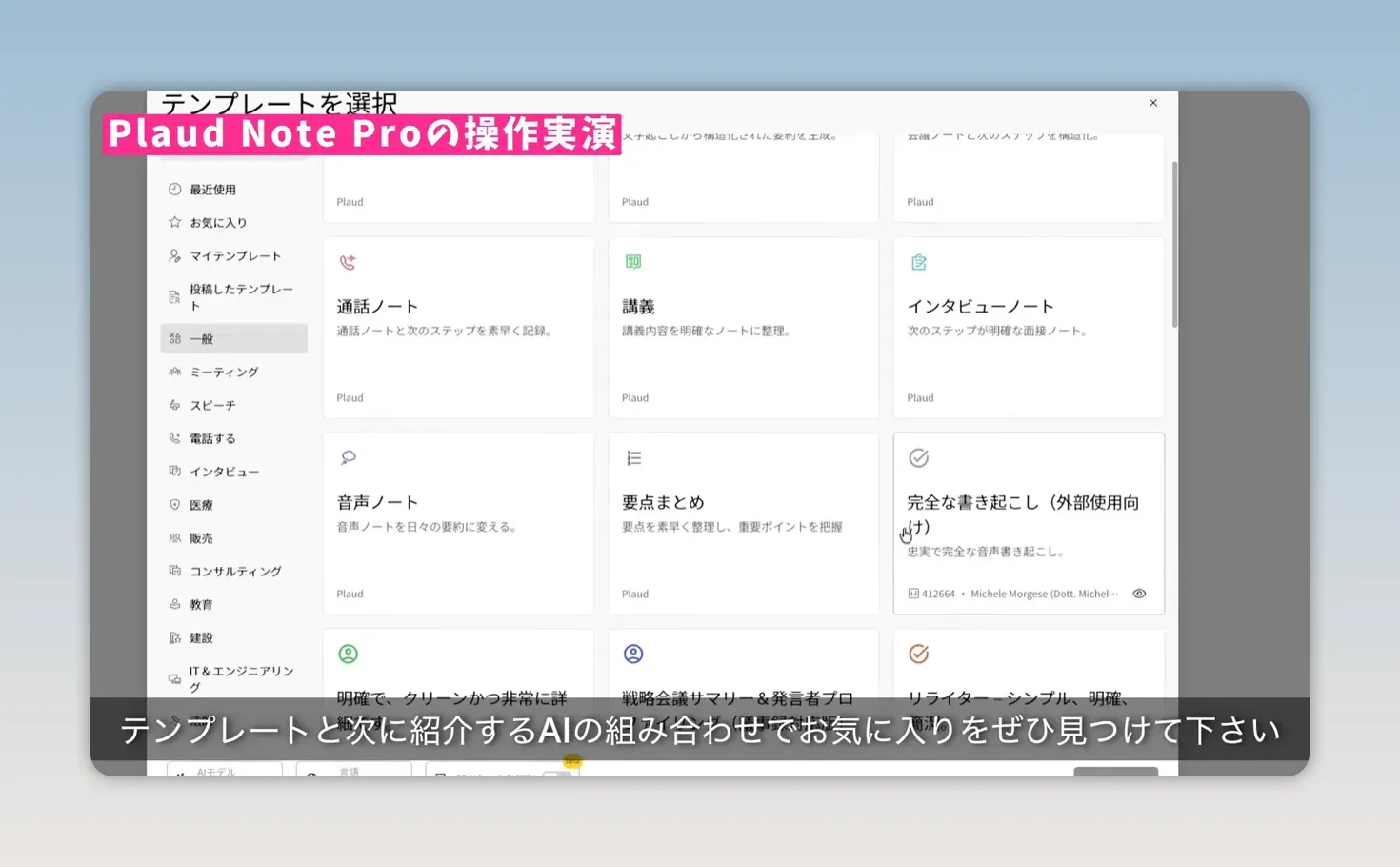Image resolution: width=1400 pixels, height=867 pixels.
Task: Pick the 要点まとめ template title
Action: [663, 502]
